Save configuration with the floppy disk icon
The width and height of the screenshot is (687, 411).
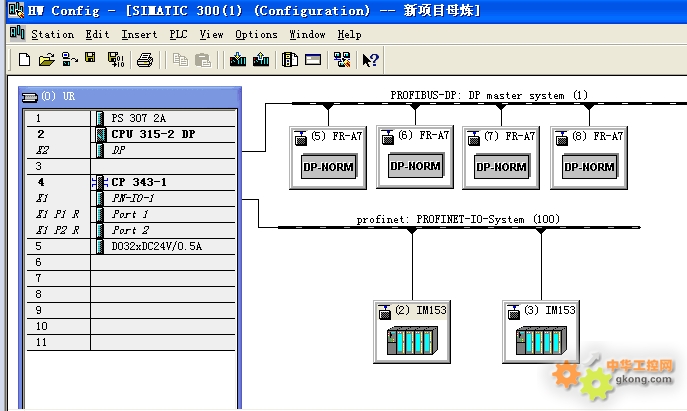point(90,58)
